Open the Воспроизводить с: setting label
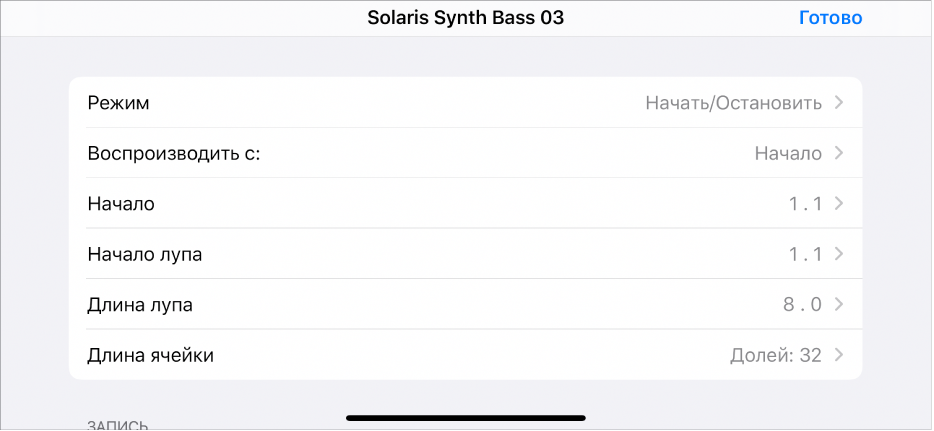 [173, 153]
